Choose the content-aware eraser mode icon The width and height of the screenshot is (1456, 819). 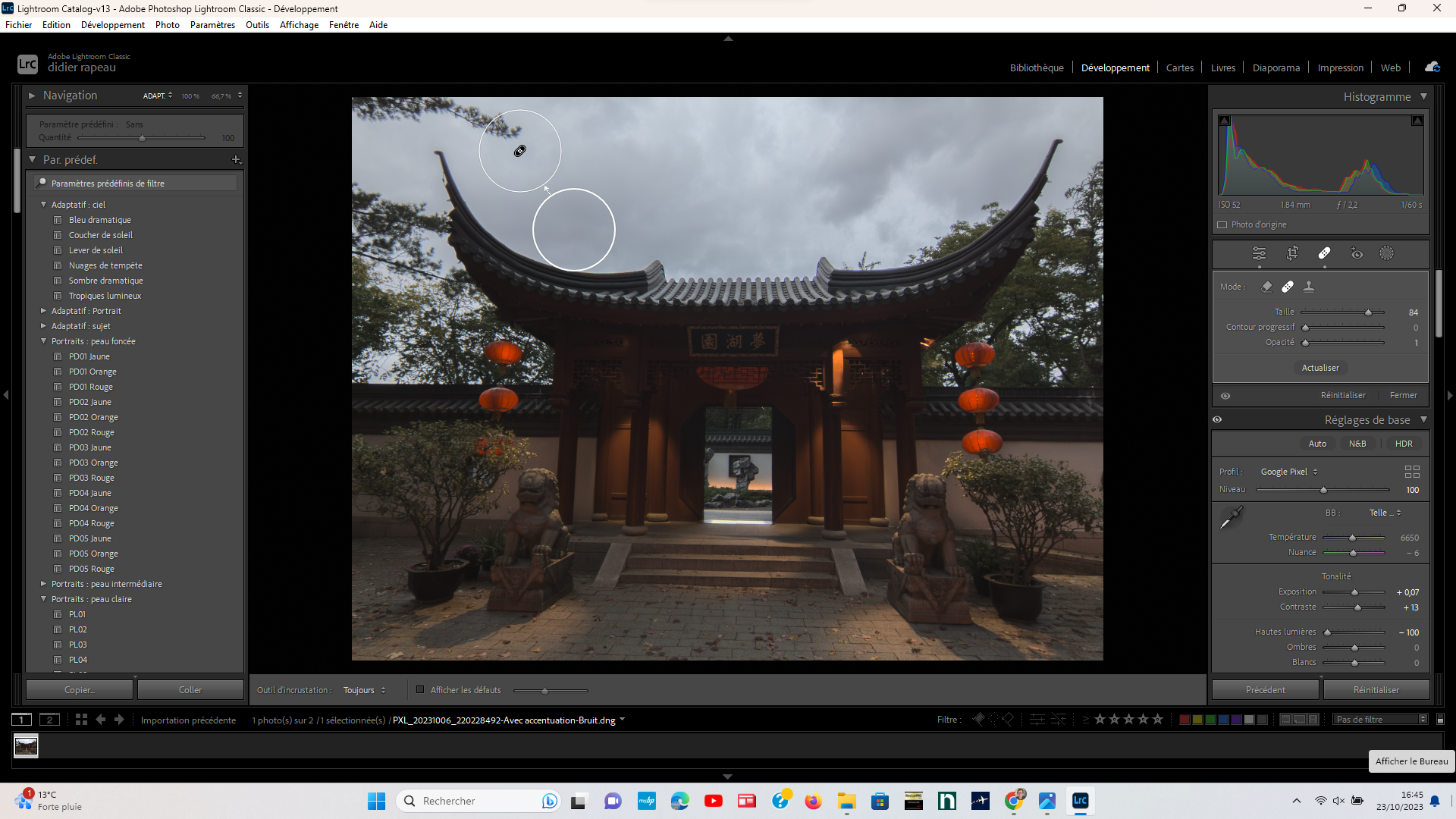pos(1266,287)
